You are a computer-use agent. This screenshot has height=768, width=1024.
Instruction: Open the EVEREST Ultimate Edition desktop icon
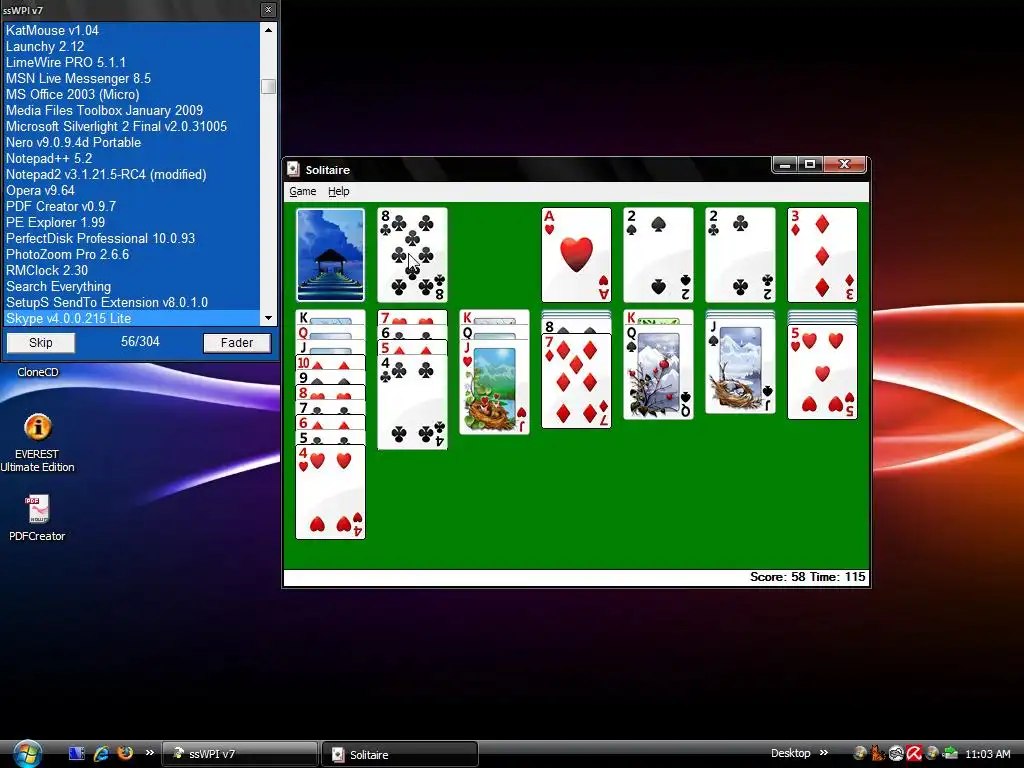[x=37, y=442]
